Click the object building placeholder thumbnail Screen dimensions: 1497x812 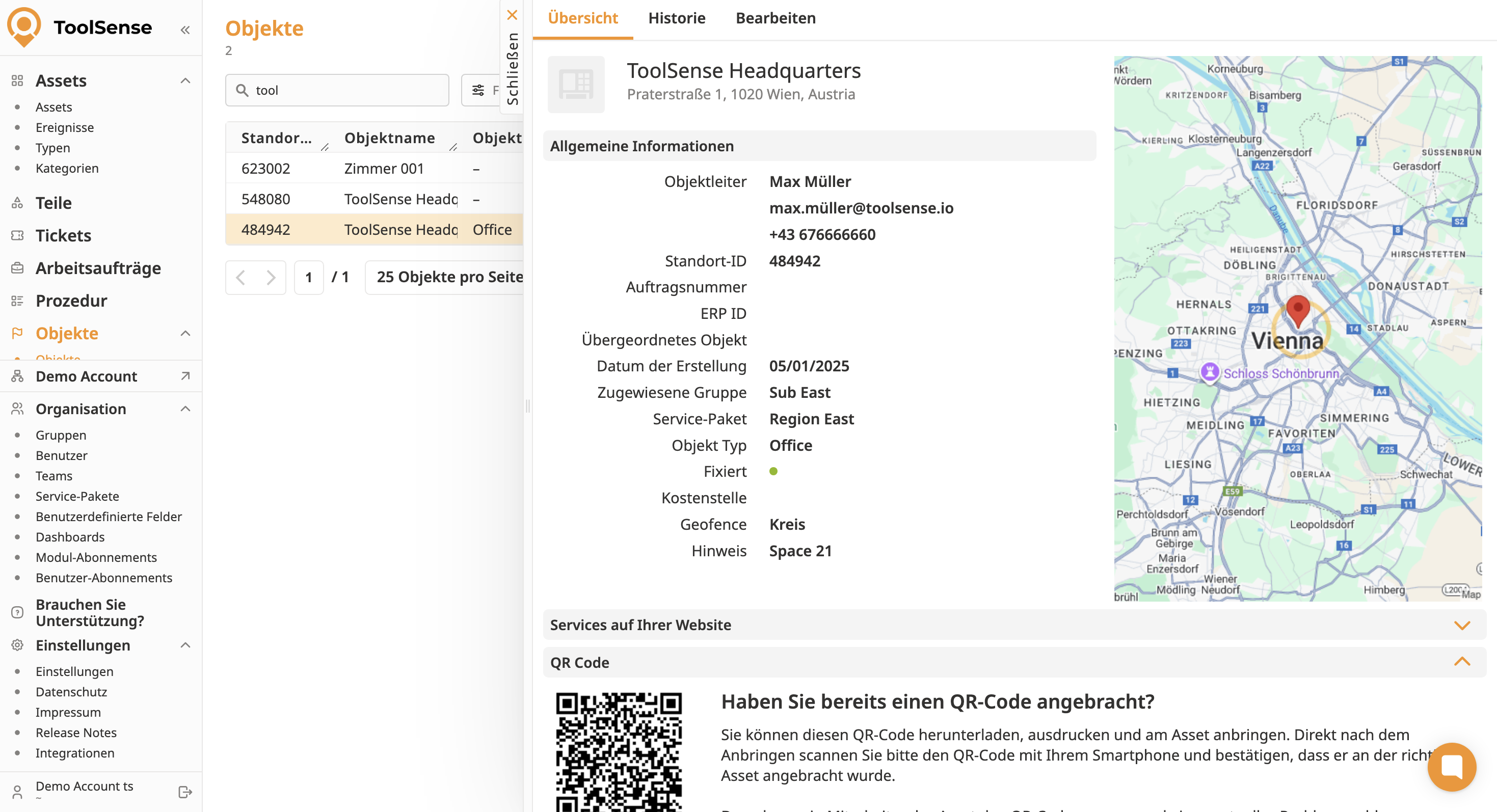[576, 84]
